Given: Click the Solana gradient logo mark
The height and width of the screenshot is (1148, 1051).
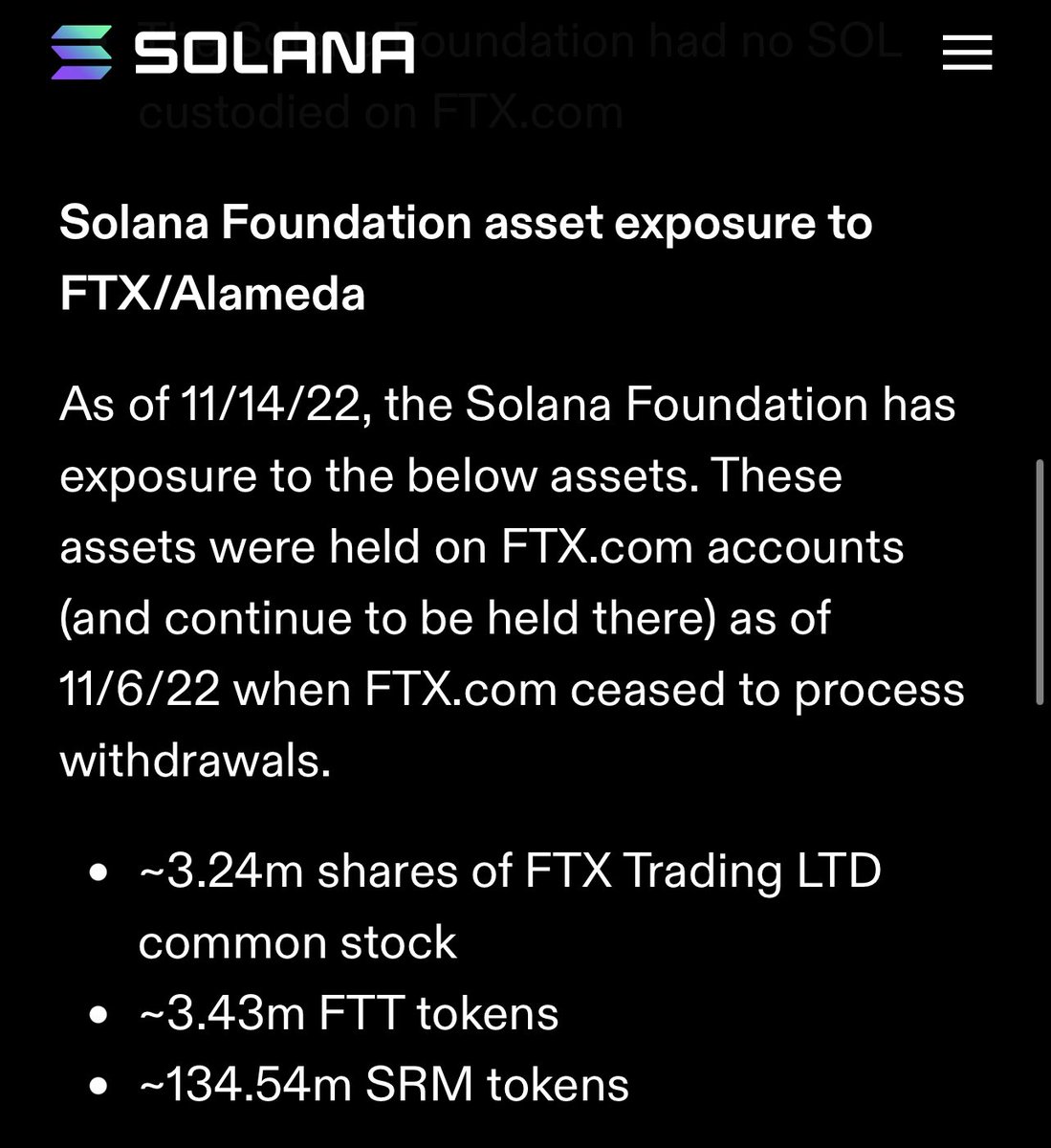Looking at the screenshot, I should (x=83, y=52).
